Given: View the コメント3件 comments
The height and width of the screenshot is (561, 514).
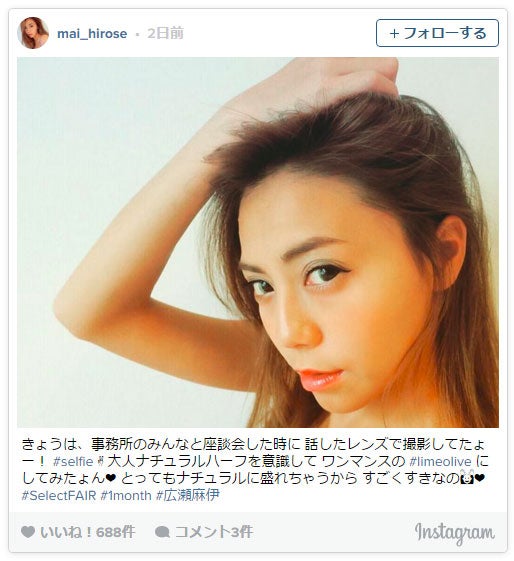Looking at the screenshot, I should click(x=214, y=532).
